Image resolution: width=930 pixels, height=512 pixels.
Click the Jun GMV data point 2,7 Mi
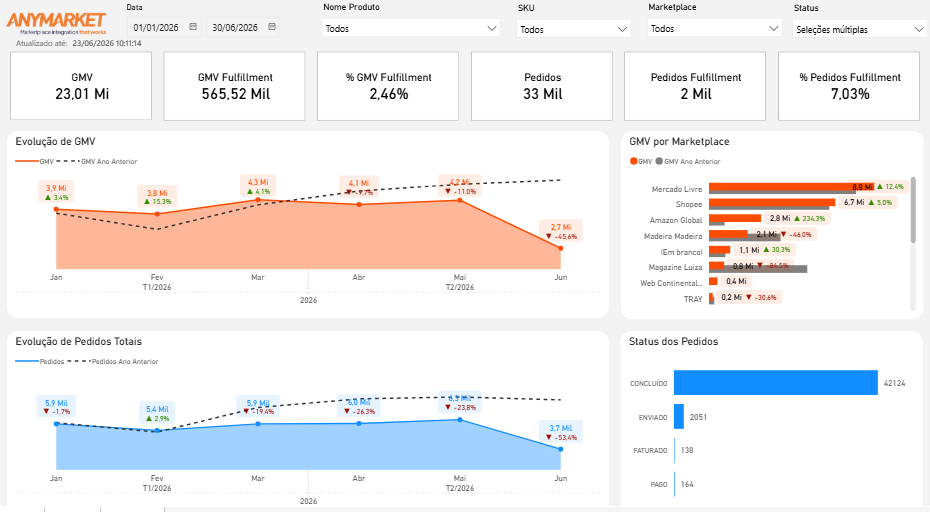pos(560,248)
